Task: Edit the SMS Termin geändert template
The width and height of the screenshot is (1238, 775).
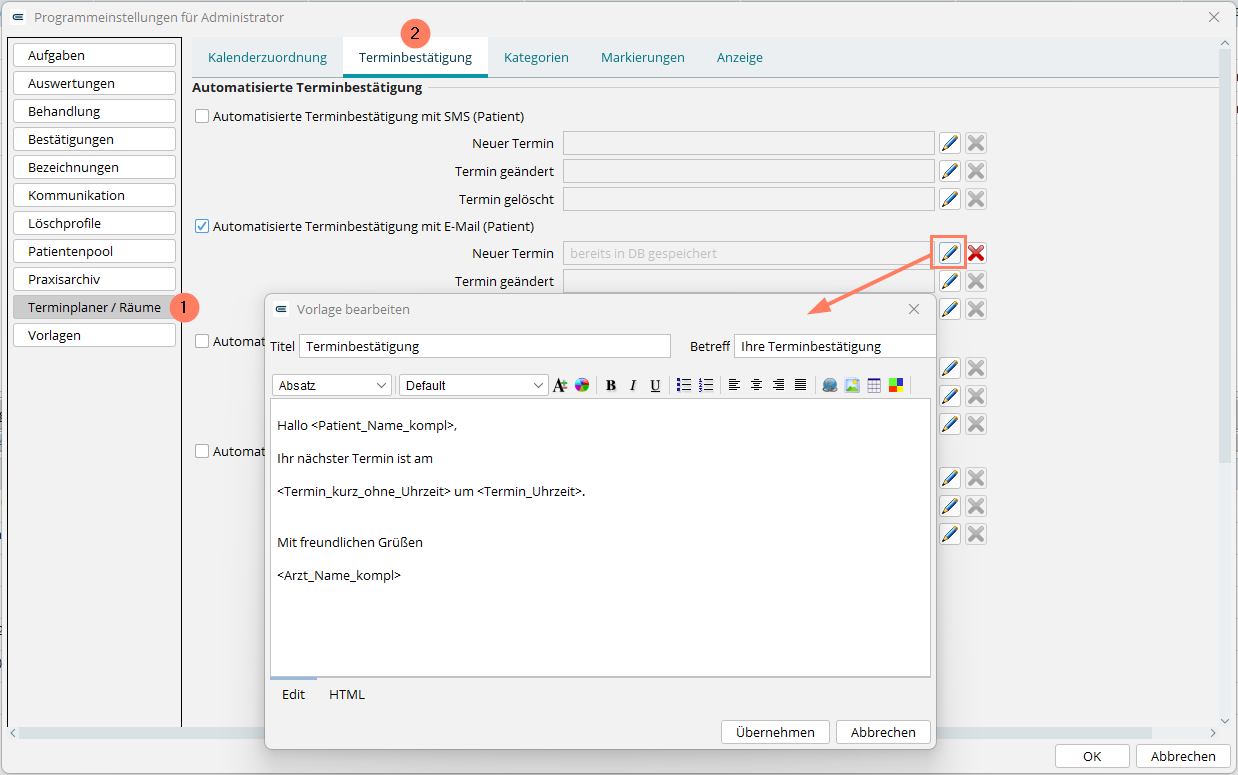Action: 950,171
